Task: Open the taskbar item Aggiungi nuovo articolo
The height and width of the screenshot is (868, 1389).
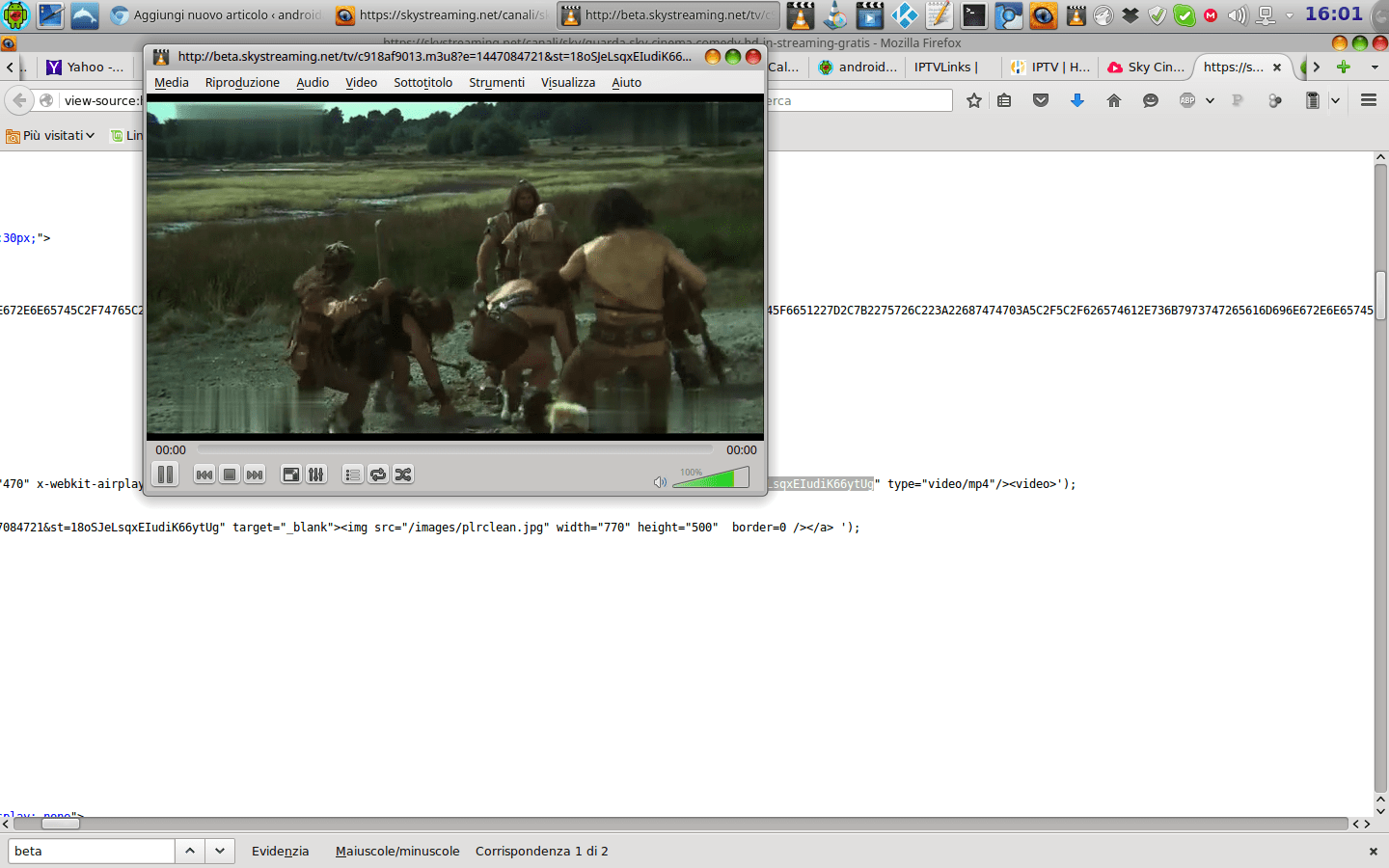Action: [216, 15]
